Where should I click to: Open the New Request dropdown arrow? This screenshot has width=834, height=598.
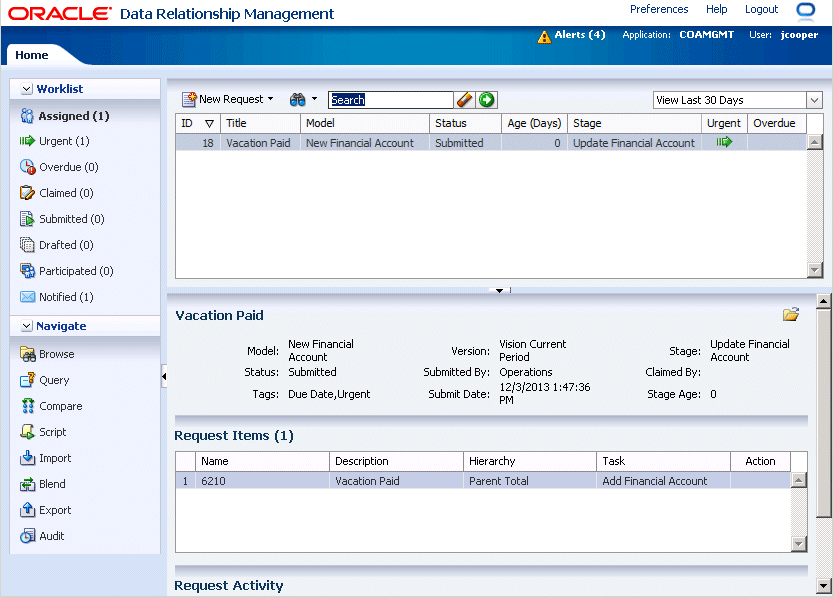pos(270,99)
